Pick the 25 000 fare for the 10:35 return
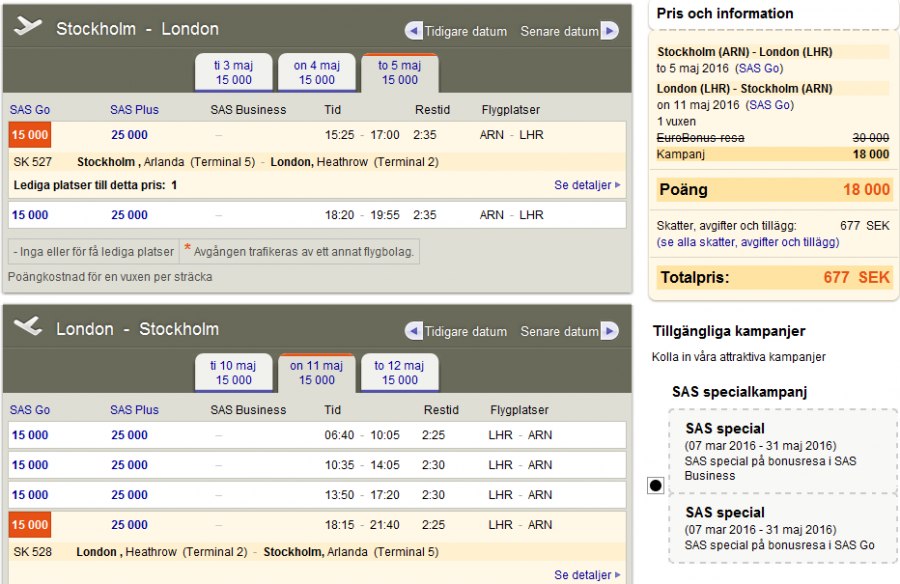The width and height of the screenshot is (900, 584). click(x=129, y=465)
